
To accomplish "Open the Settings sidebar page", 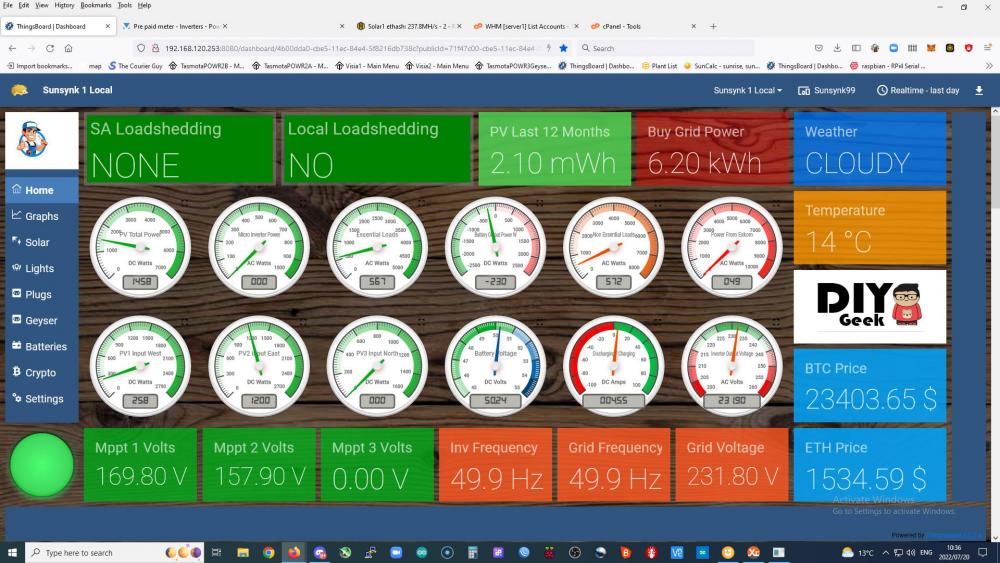I will 41,399.
